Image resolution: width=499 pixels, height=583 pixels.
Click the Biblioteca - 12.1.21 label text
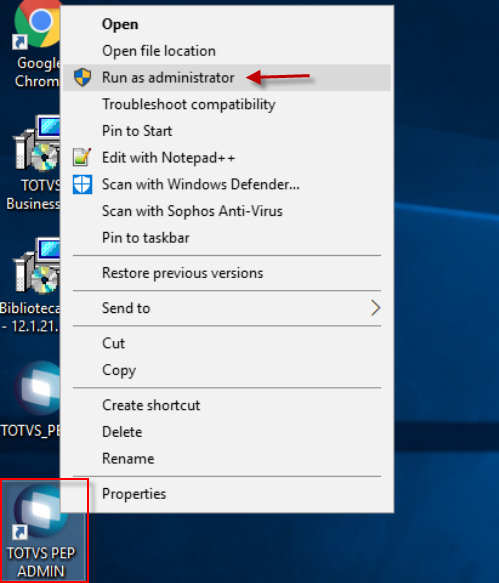coord(30,317)
